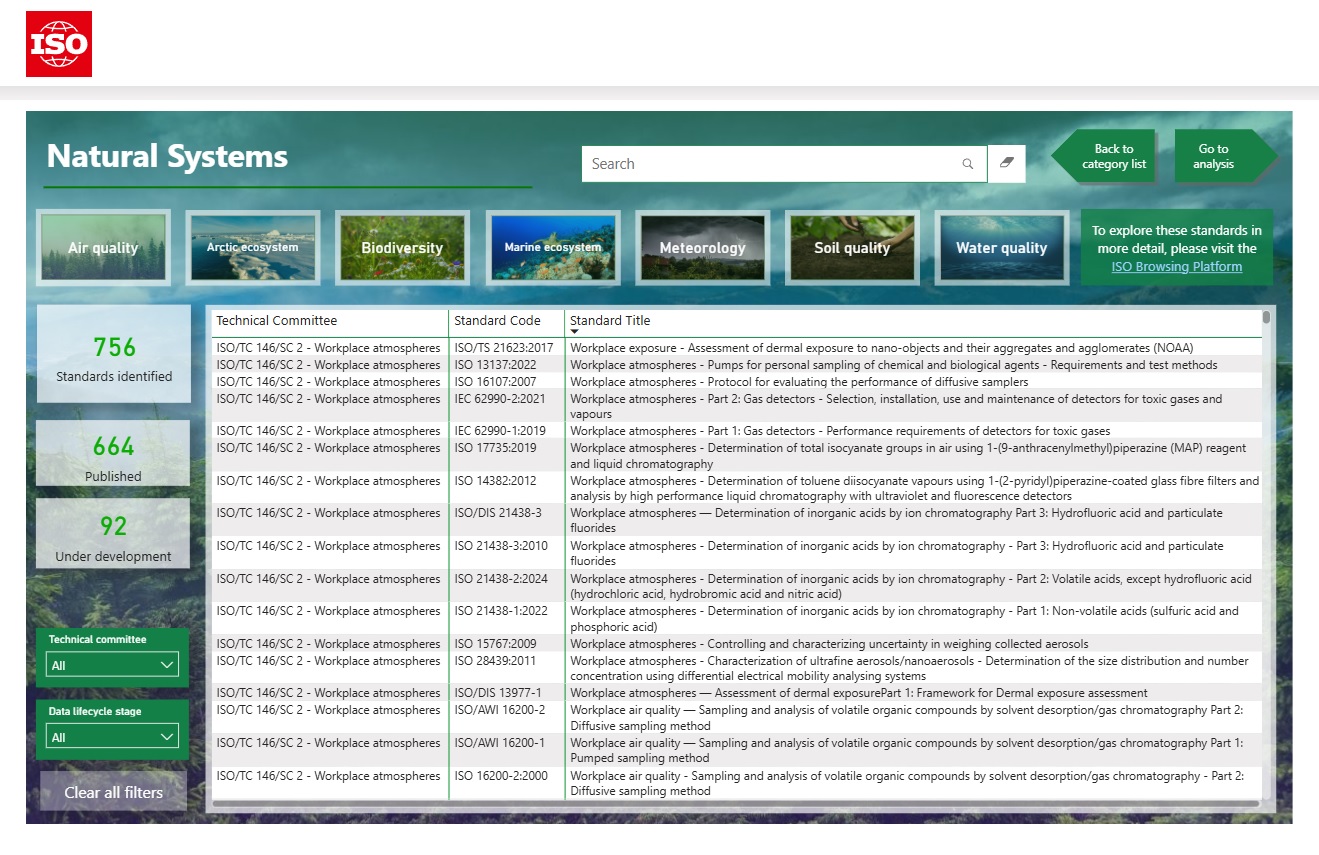Open the ISO Browsing Platform link
This screenshot has height=855, width=1319.
[1176, 267]
